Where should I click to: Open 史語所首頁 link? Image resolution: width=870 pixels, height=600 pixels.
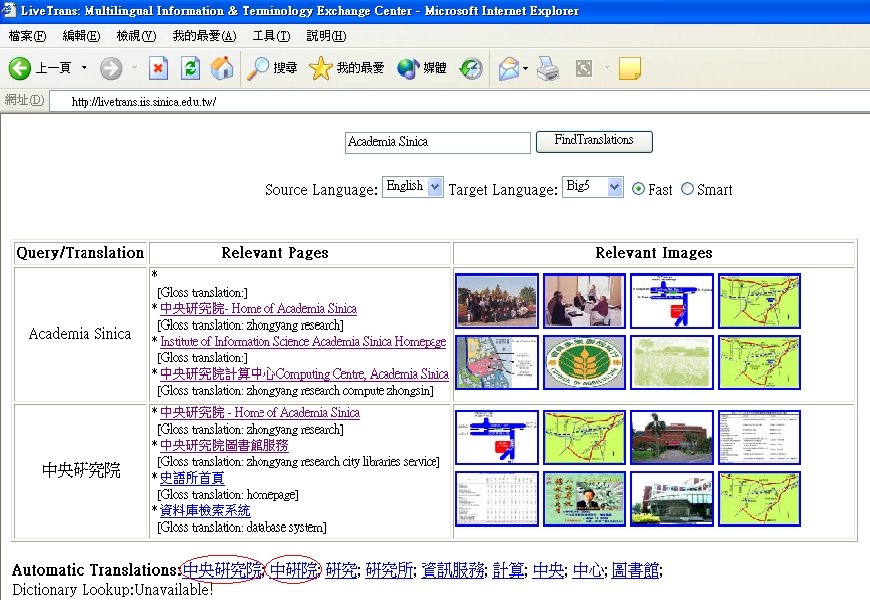pyautogui.click(x=192, y=478)
